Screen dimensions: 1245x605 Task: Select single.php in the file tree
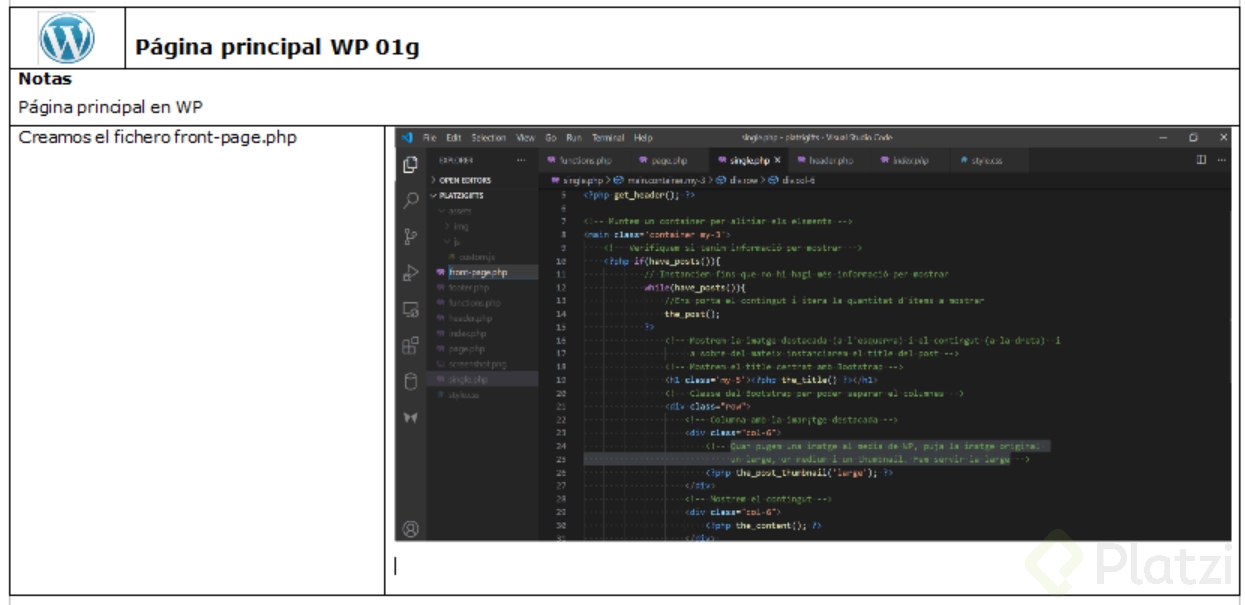click(484, 379)
